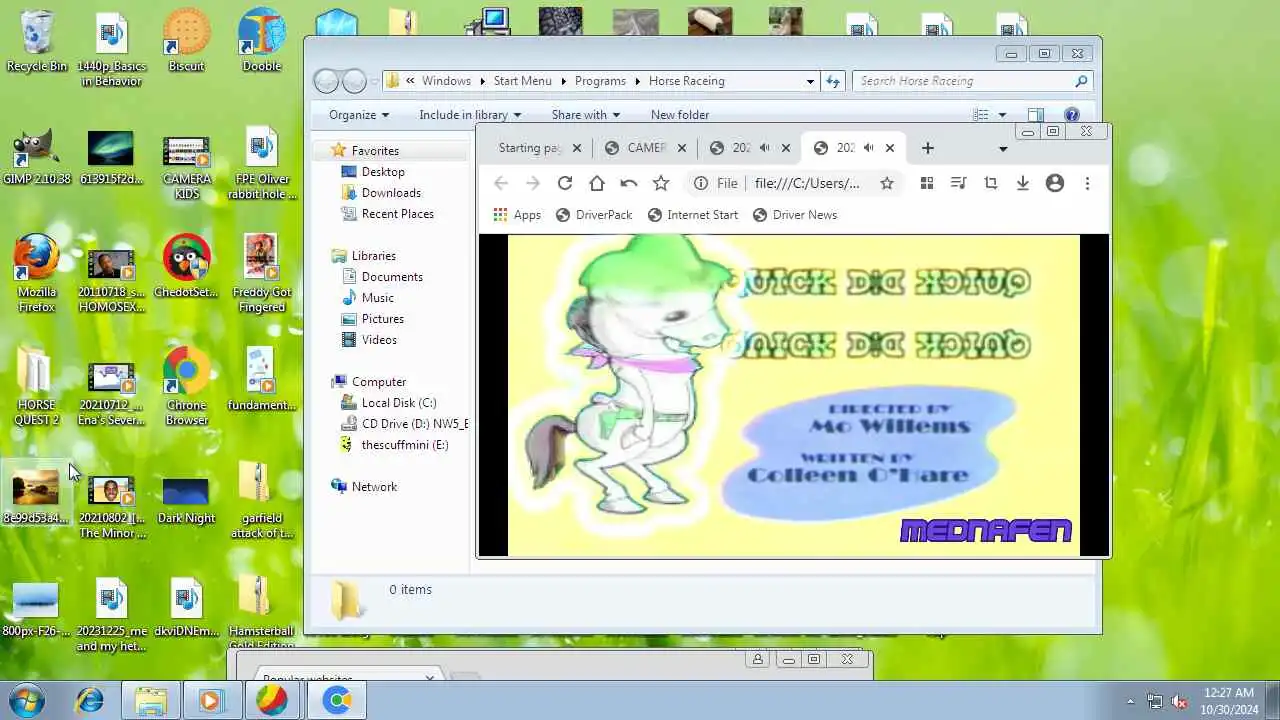Go forward using browser forward arrow
The width and height of the screenshot is (1280, 720).
(533, 183)
